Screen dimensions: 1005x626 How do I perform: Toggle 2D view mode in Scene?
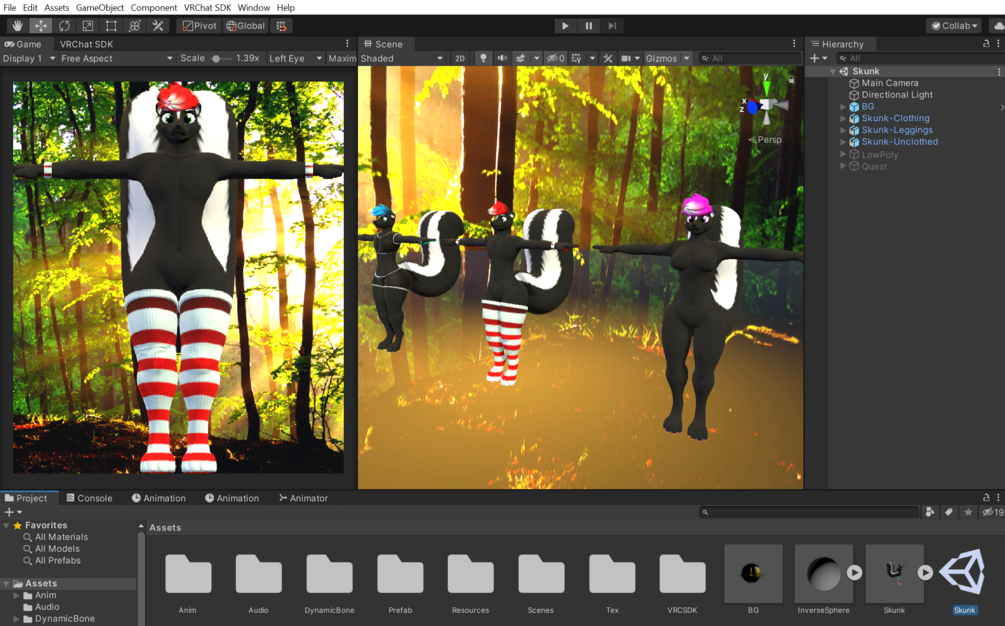coord(460,58)
